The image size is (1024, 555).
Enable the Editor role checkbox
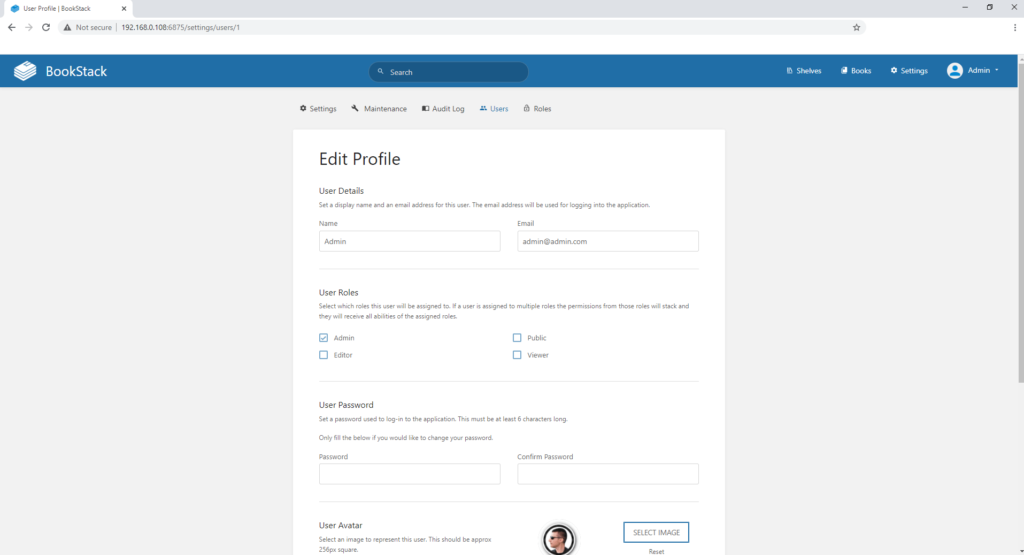coord(323,355)
